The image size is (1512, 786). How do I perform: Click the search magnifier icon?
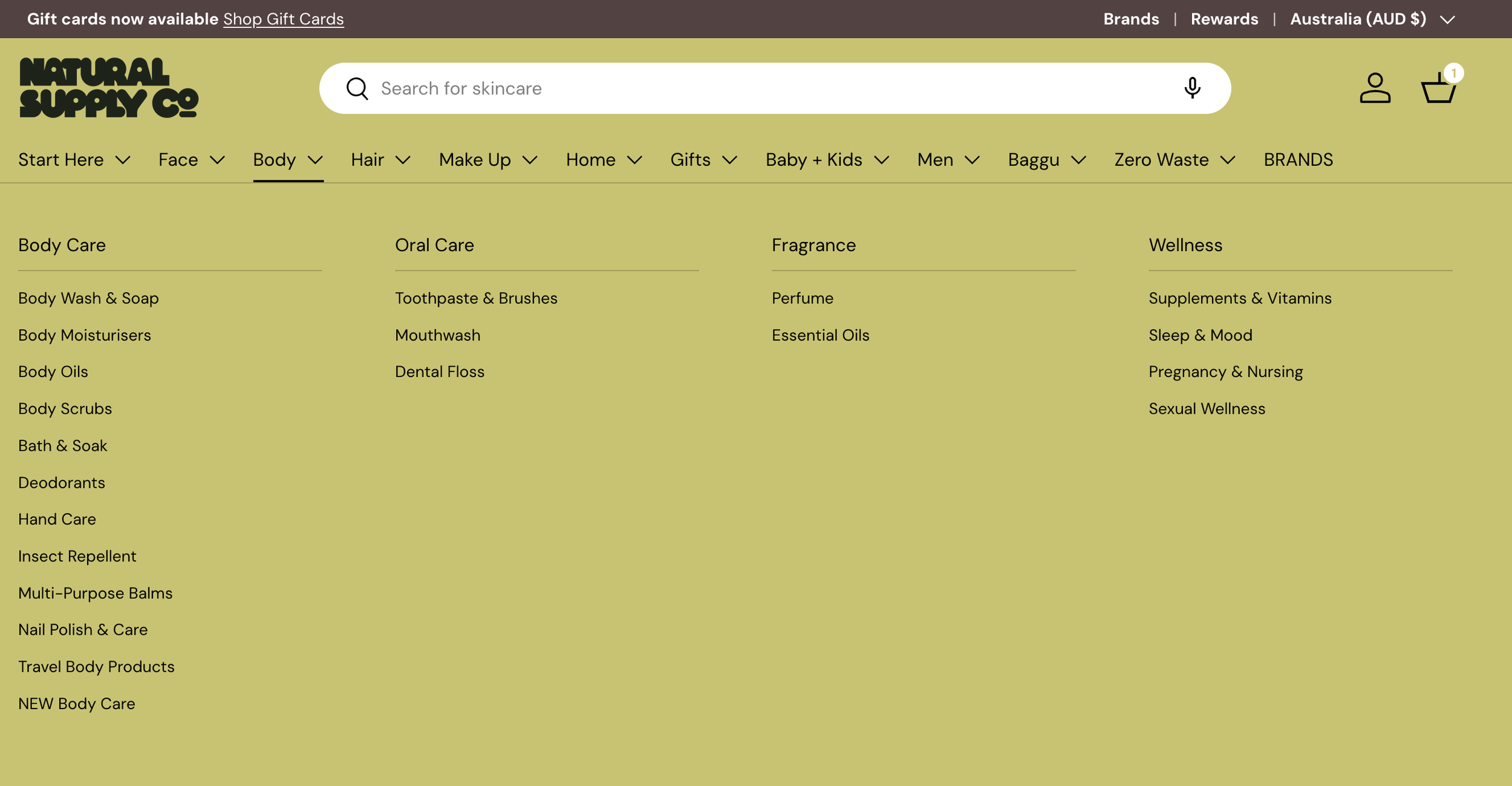point(357,88)
